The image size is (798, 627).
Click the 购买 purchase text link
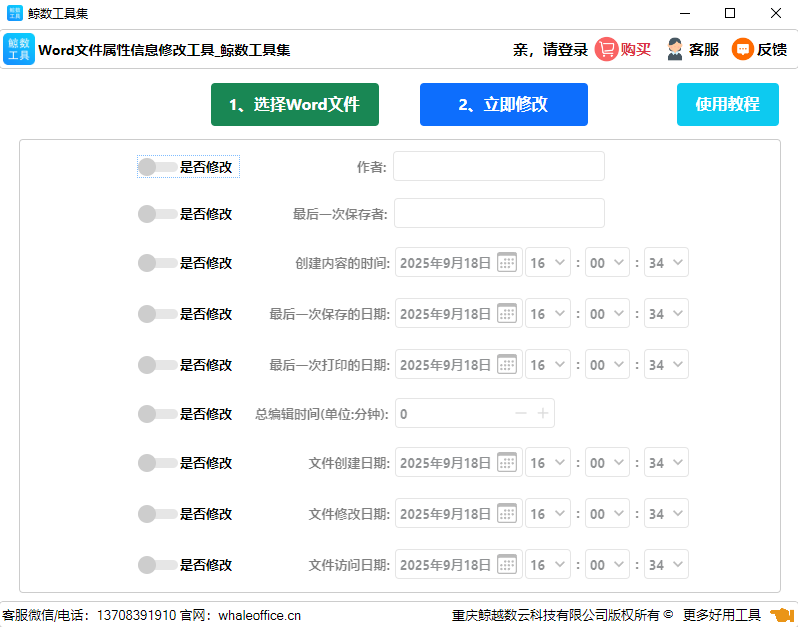click(x=636, y=49)
